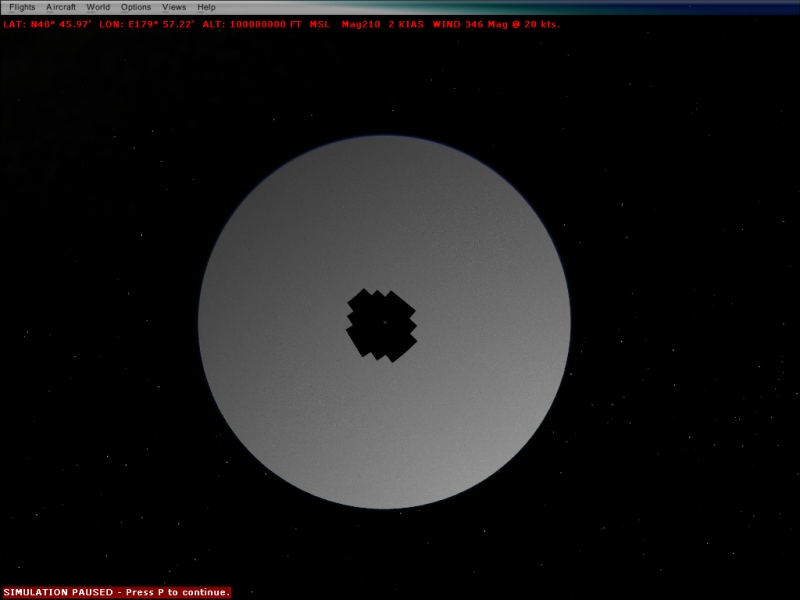Viewport: 800px width, 600px height.
Task: Click the topmost edge of the gray globe
Action: coord(384,138)
